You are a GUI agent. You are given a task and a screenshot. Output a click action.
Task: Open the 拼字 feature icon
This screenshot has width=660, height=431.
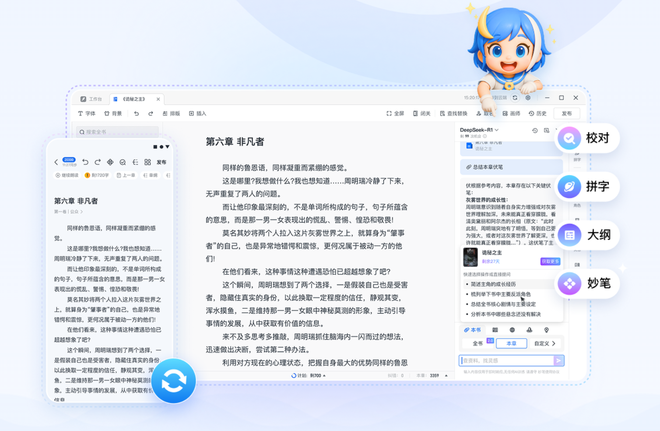point(570,186)
